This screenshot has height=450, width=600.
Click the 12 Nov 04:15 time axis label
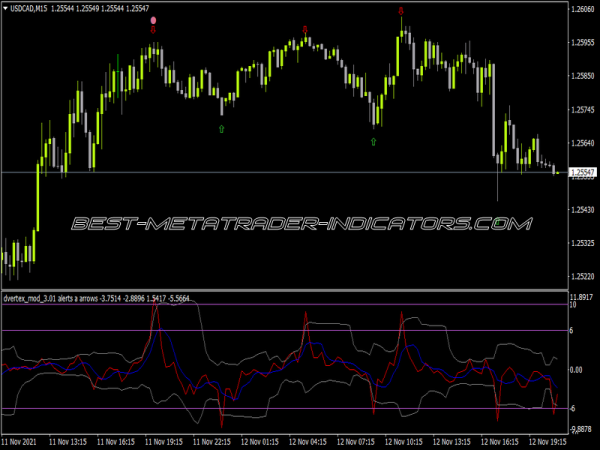(x=308, y=442)
